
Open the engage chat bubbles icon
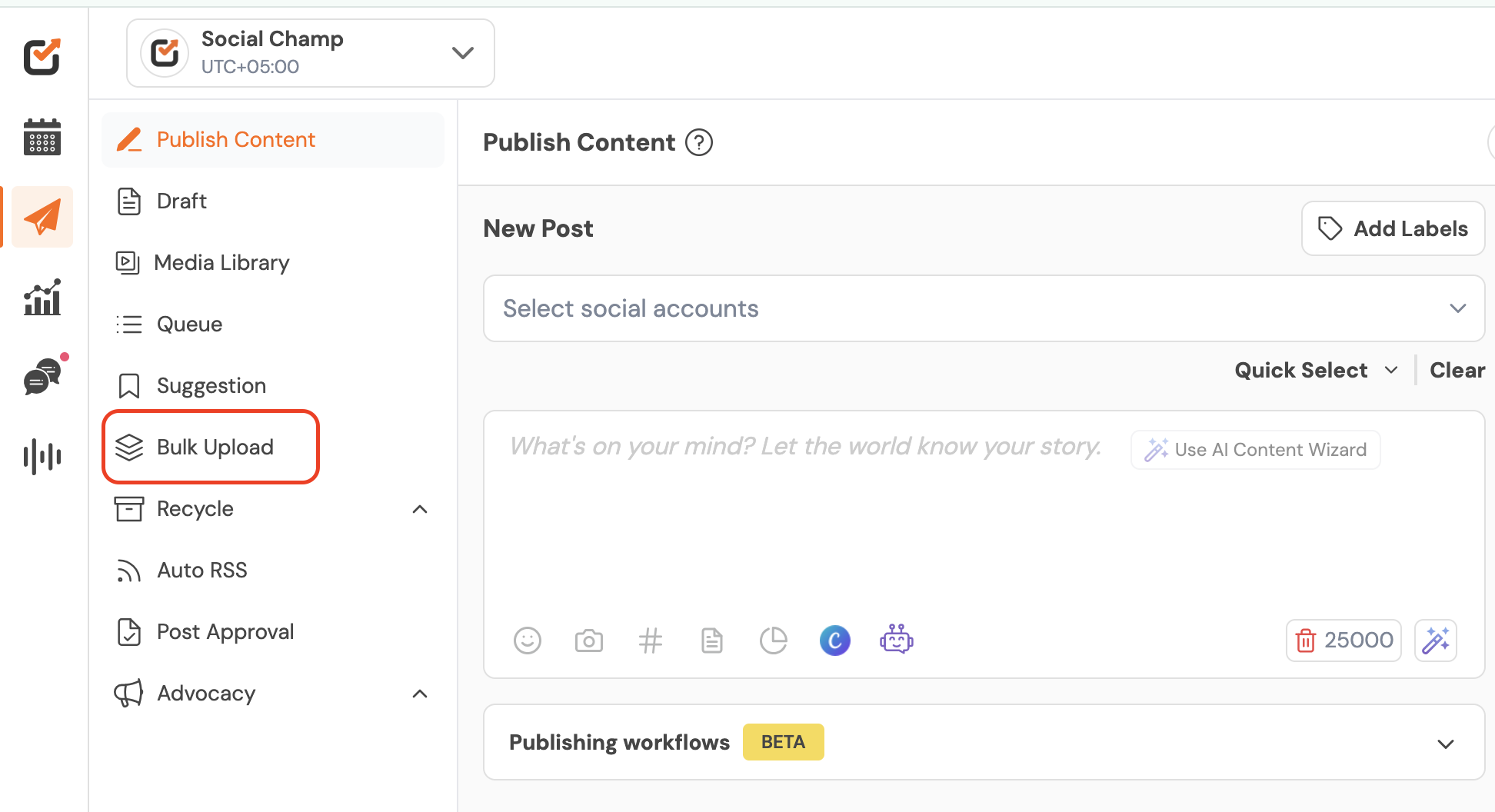coord(42,377)
